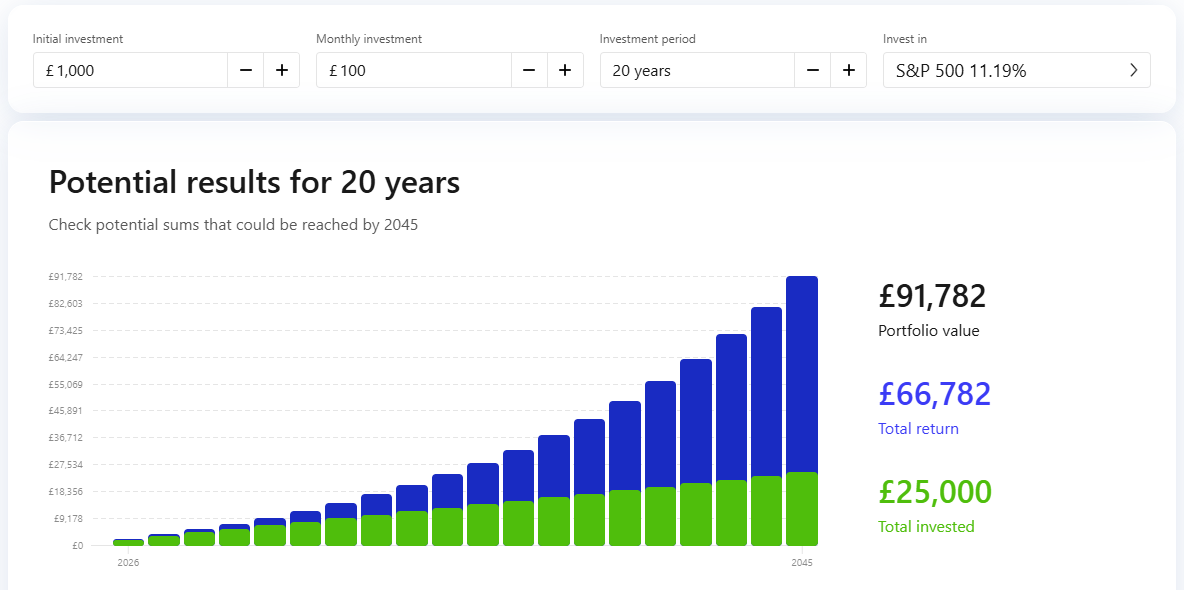Click the Total invested label
The image size is (1184, 590).
(927, 527)
